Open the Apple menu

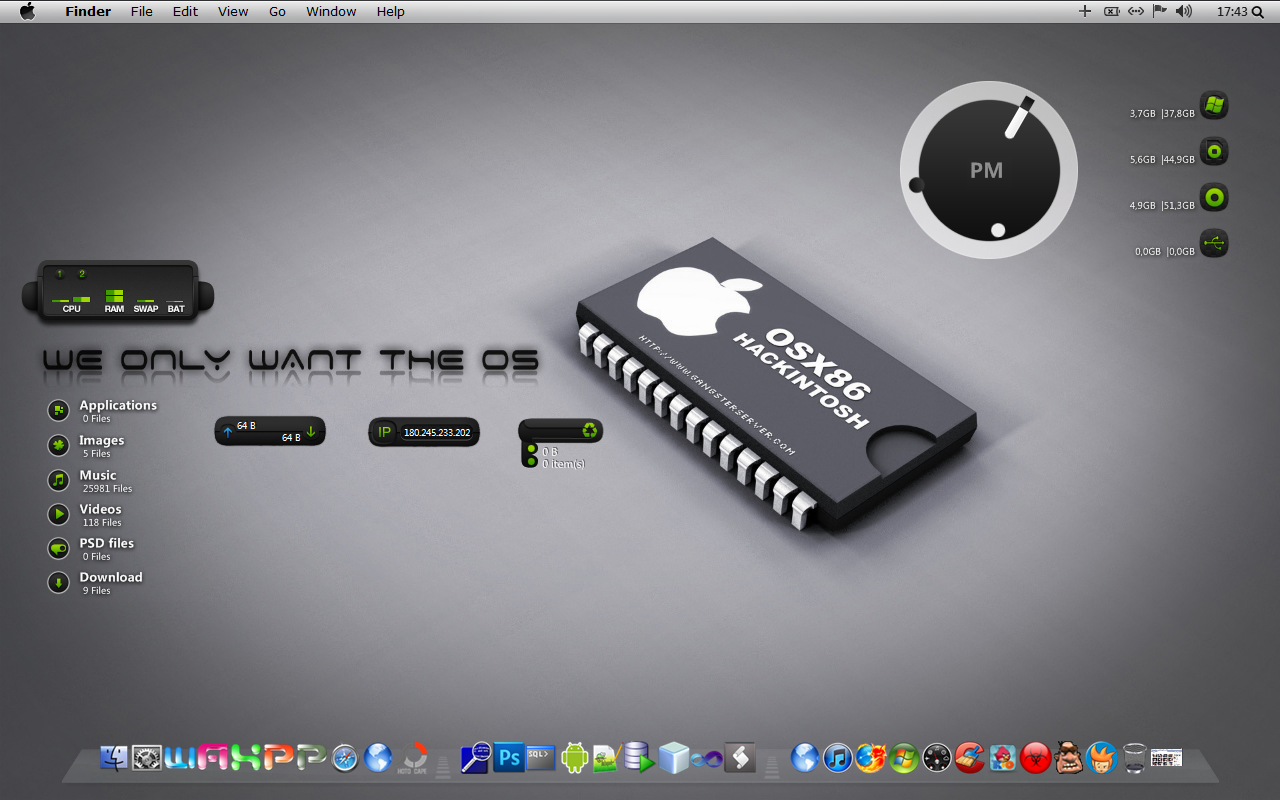tap(27, 11)
